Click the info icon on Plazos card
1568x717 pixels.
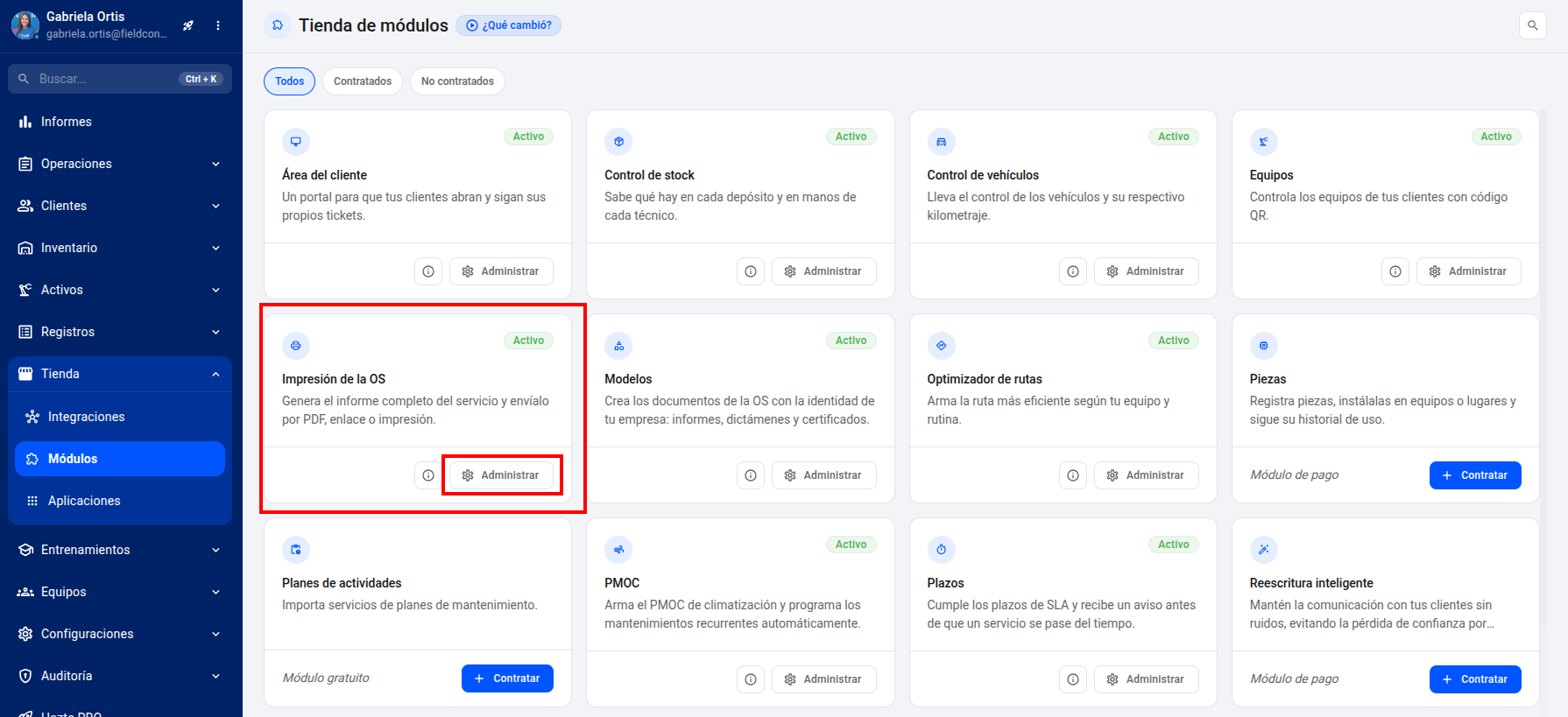point(1073,679)
